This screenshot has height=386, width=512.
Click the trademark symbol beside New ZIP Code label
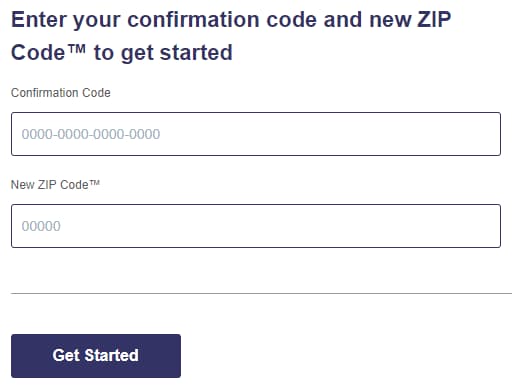point(95,183)
